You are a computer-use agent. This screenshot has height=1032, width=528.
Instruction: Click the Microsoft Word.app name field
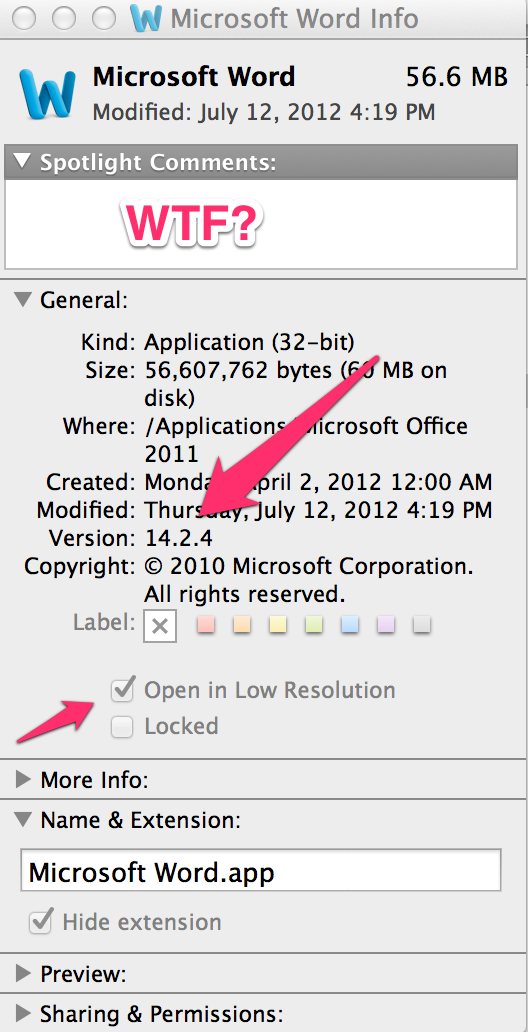tap(261, 870)
